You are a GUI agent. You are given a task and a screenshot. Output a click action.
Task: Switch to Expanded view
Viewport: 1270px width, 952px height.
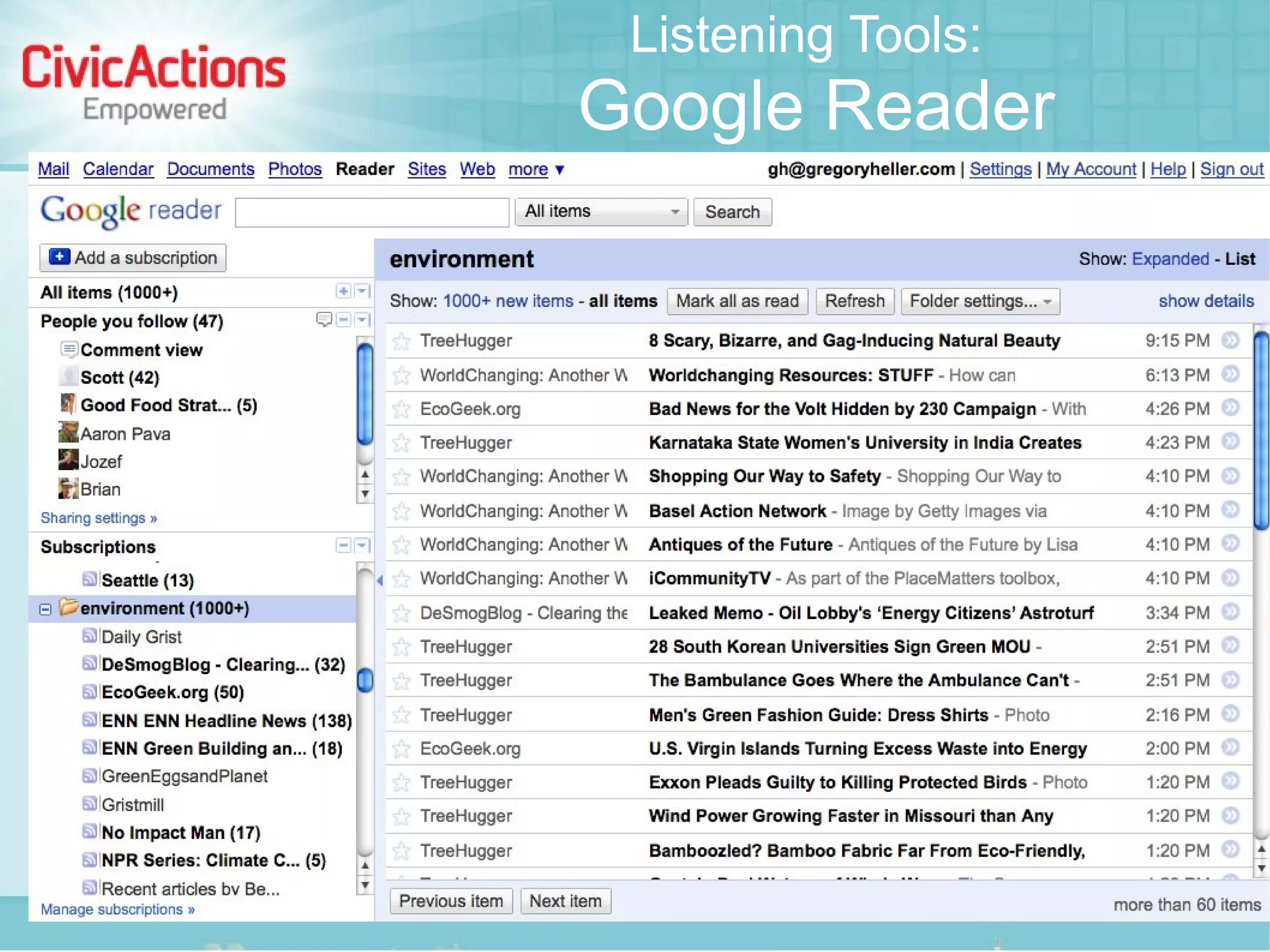coord(1170,259)
